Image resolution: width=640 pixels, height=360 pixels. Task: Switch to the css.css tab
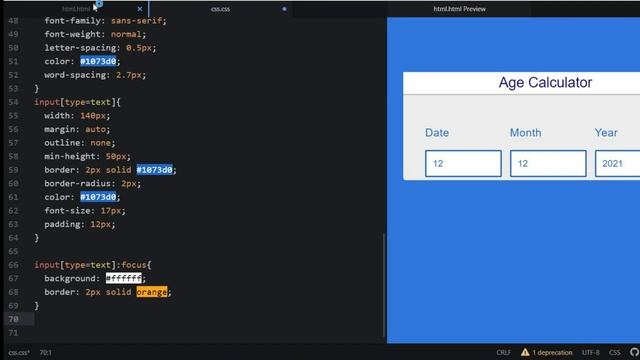220,9
